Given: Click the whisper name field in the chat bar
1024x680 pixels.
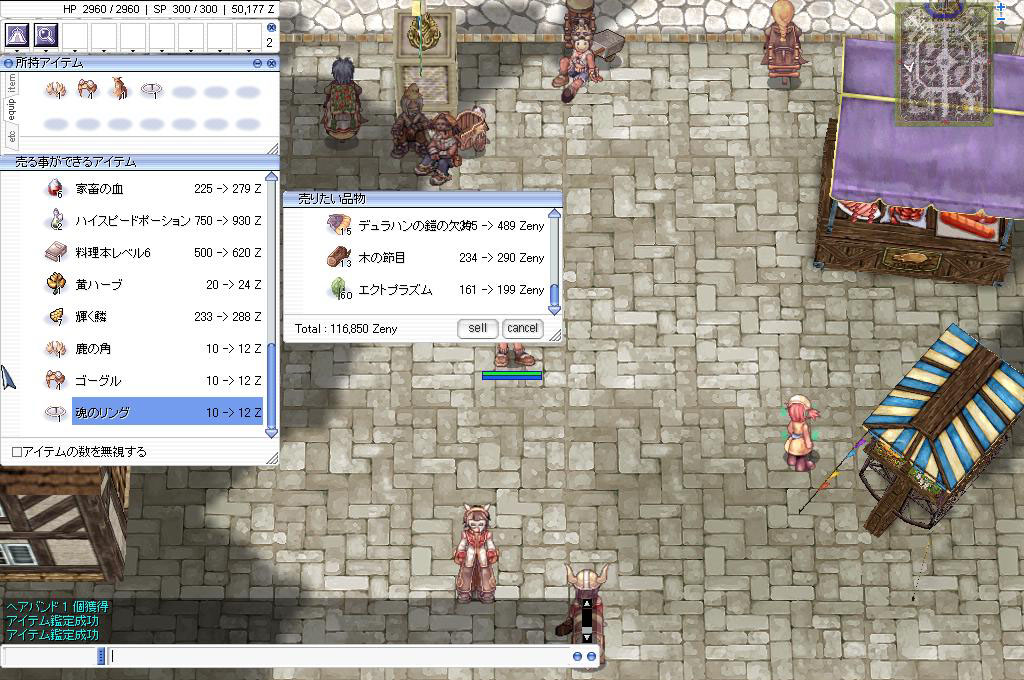Looking at the screenshot, I should (x=50, y=656).
